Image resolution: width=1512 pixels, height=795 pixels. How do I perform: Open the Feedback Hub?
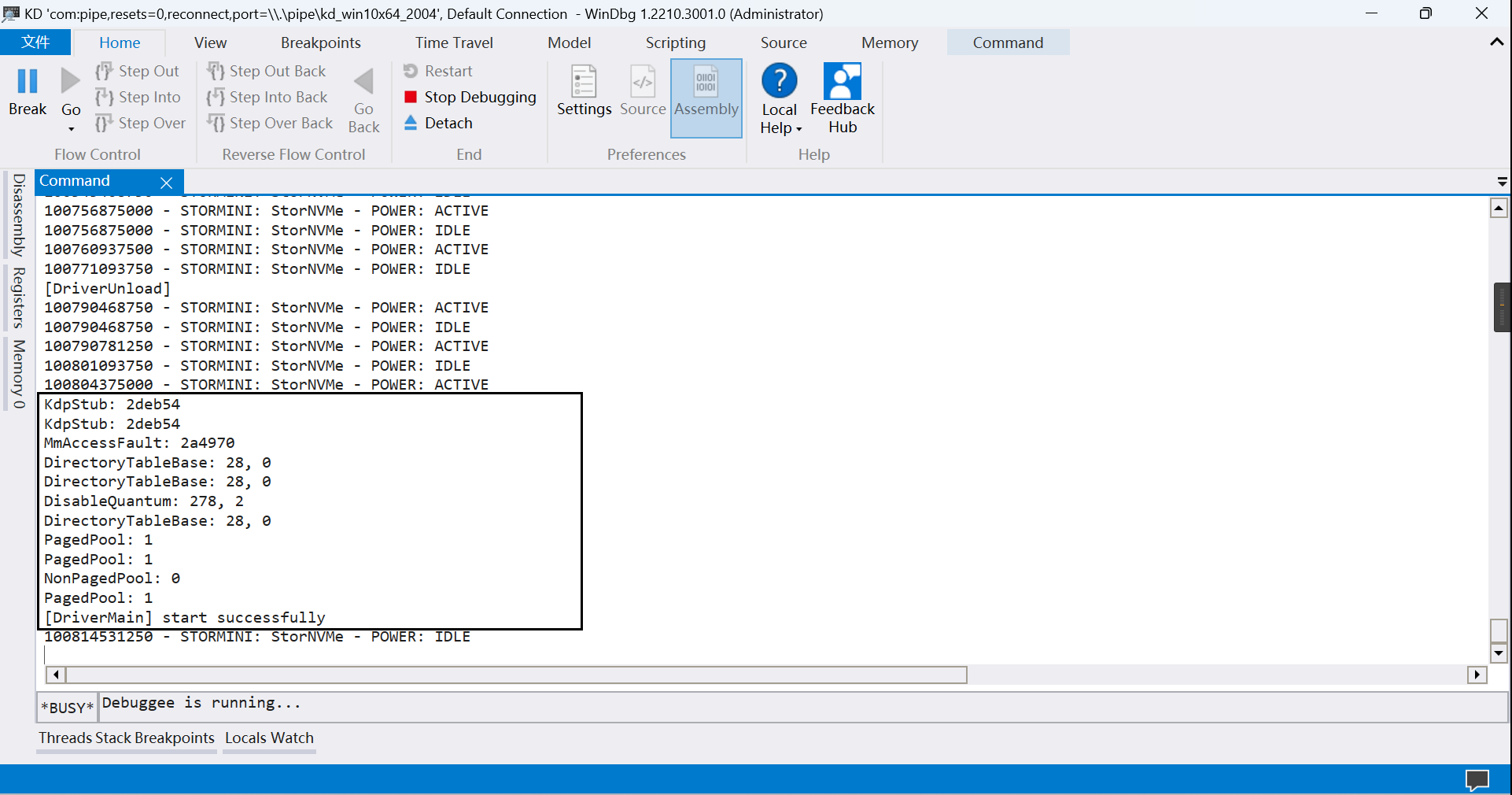point(843,98)
